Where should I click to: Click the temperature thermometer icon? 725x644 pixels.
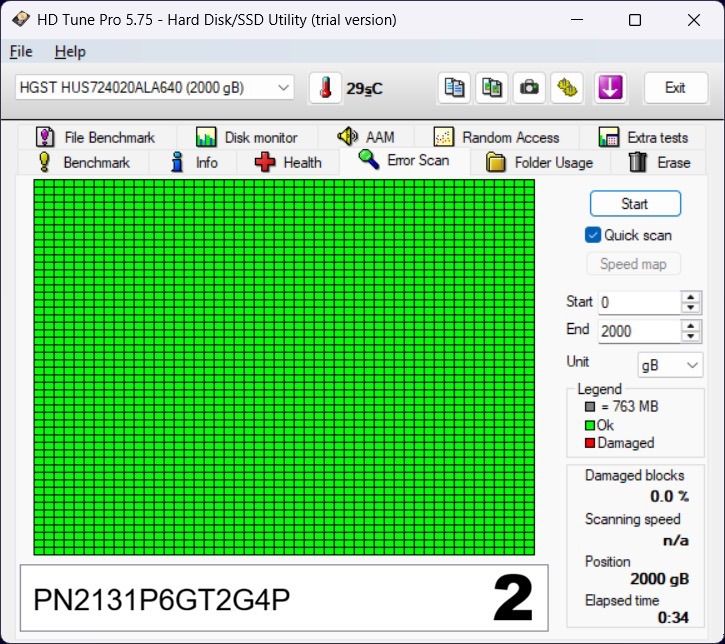pos(325,88)
